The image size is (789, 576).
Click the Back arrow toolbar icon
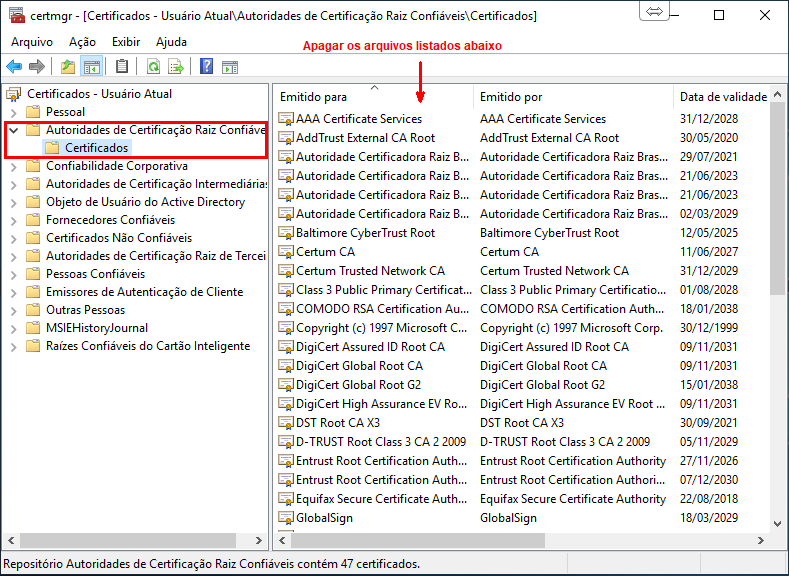tap(14, 67)
